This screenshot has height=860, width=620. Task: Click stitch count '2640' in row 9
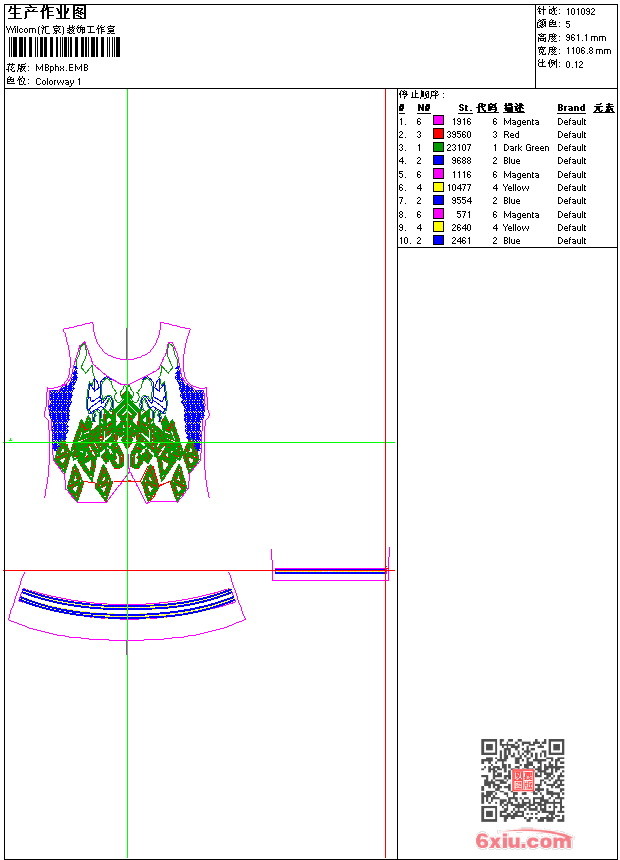461,228
